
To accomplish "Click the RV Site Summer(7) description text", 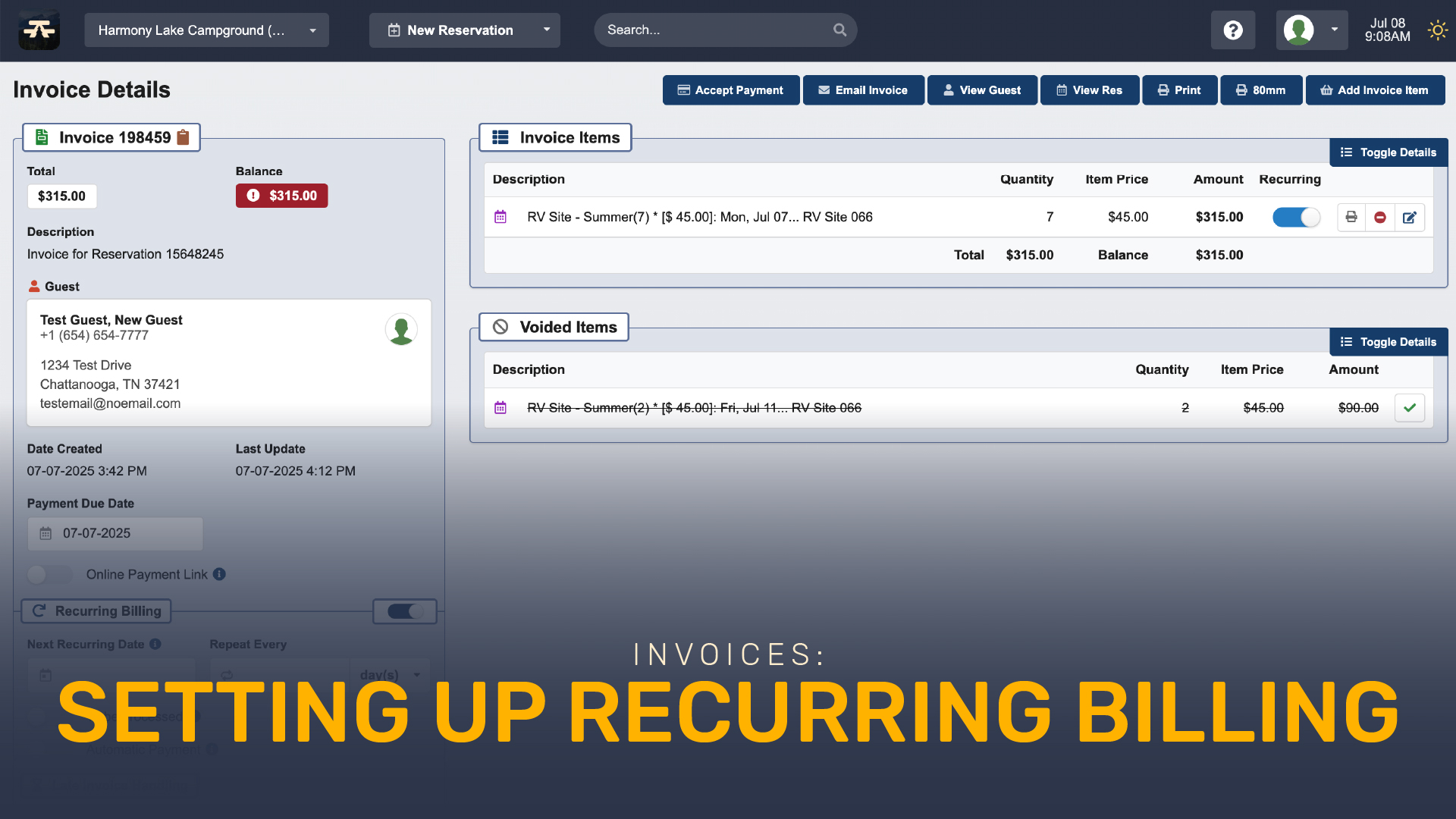I will pos(700,217).
